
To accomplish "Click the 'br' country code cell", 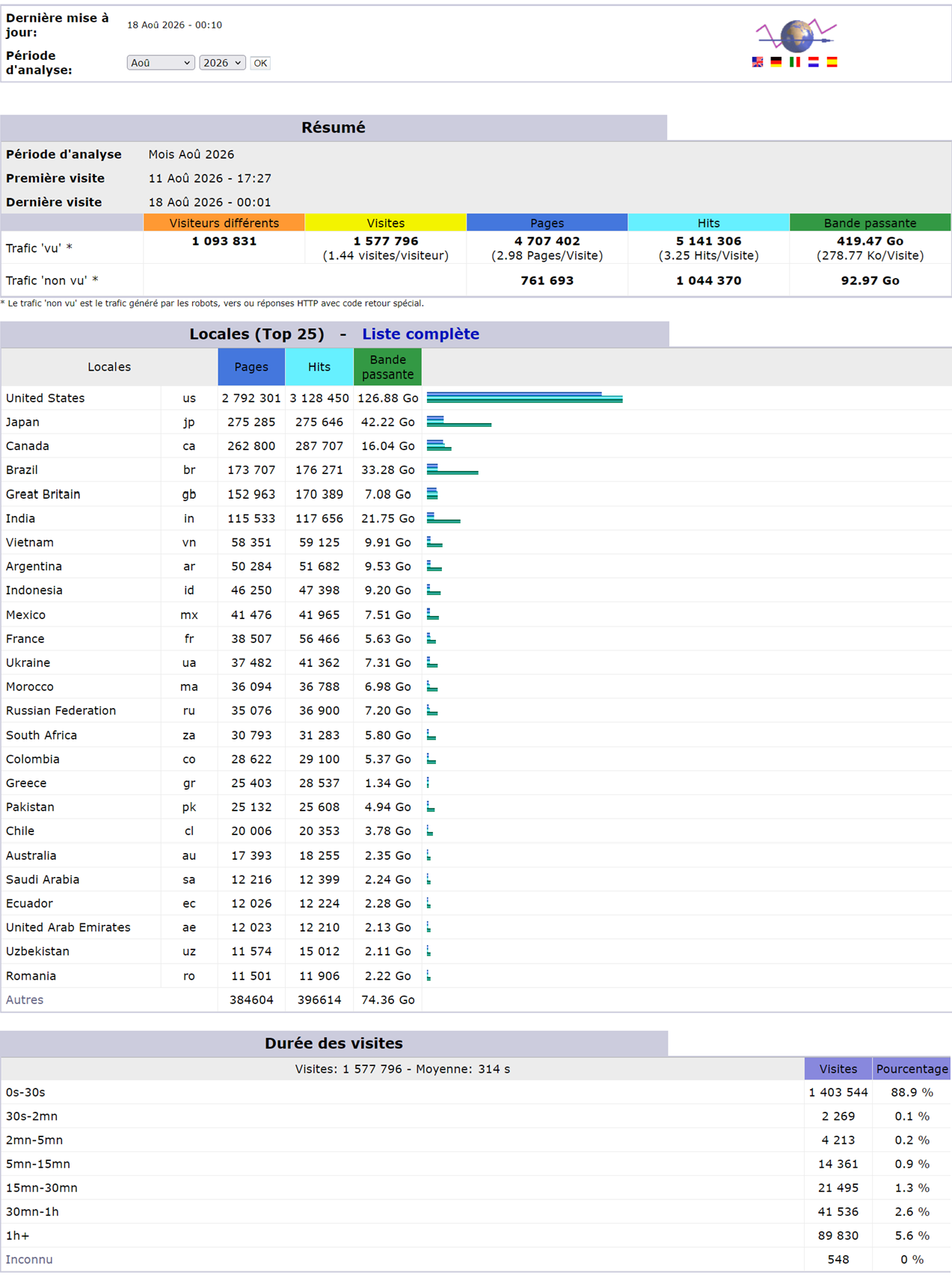I will point(189,470).
